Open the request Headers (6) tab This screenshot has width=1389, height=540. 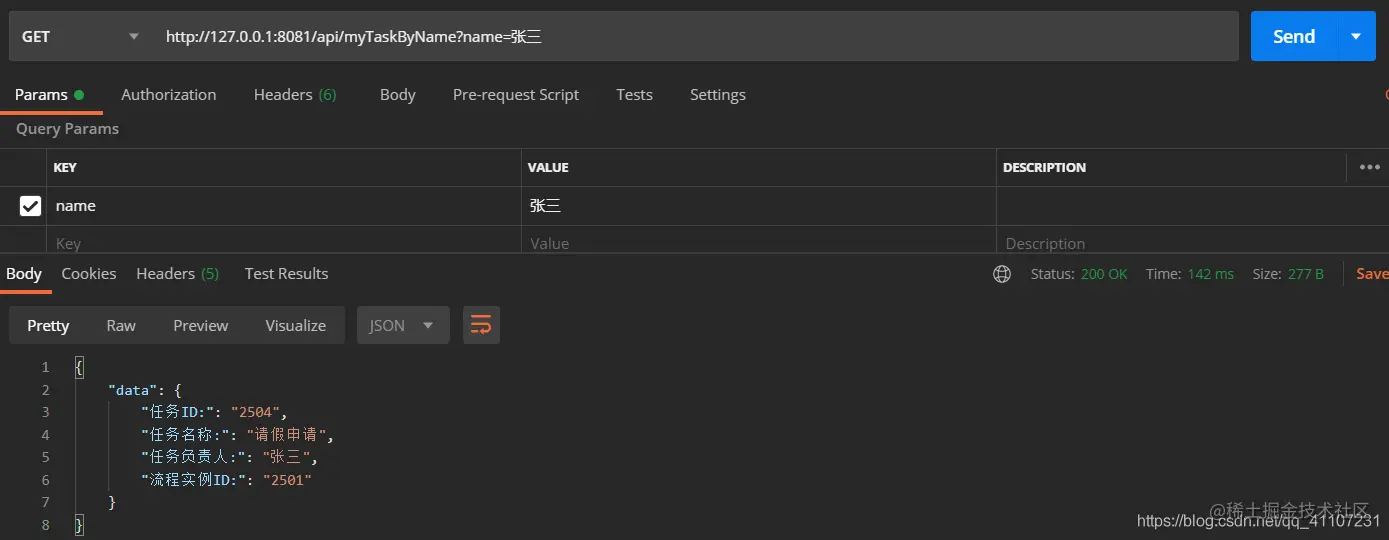tap(295, 95)
